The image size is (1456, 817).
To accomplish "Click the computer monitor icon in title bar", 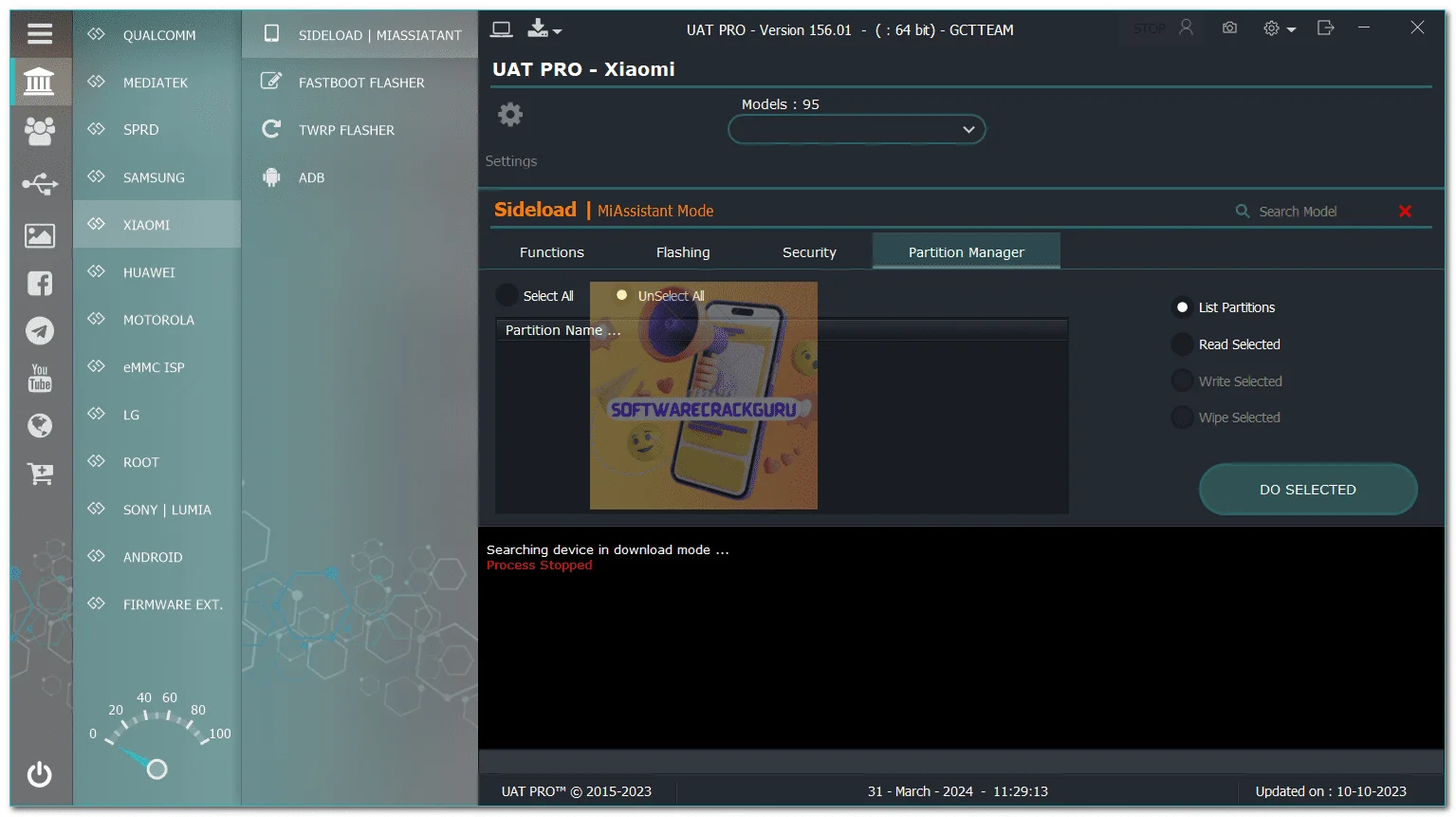I will point(502,30).
